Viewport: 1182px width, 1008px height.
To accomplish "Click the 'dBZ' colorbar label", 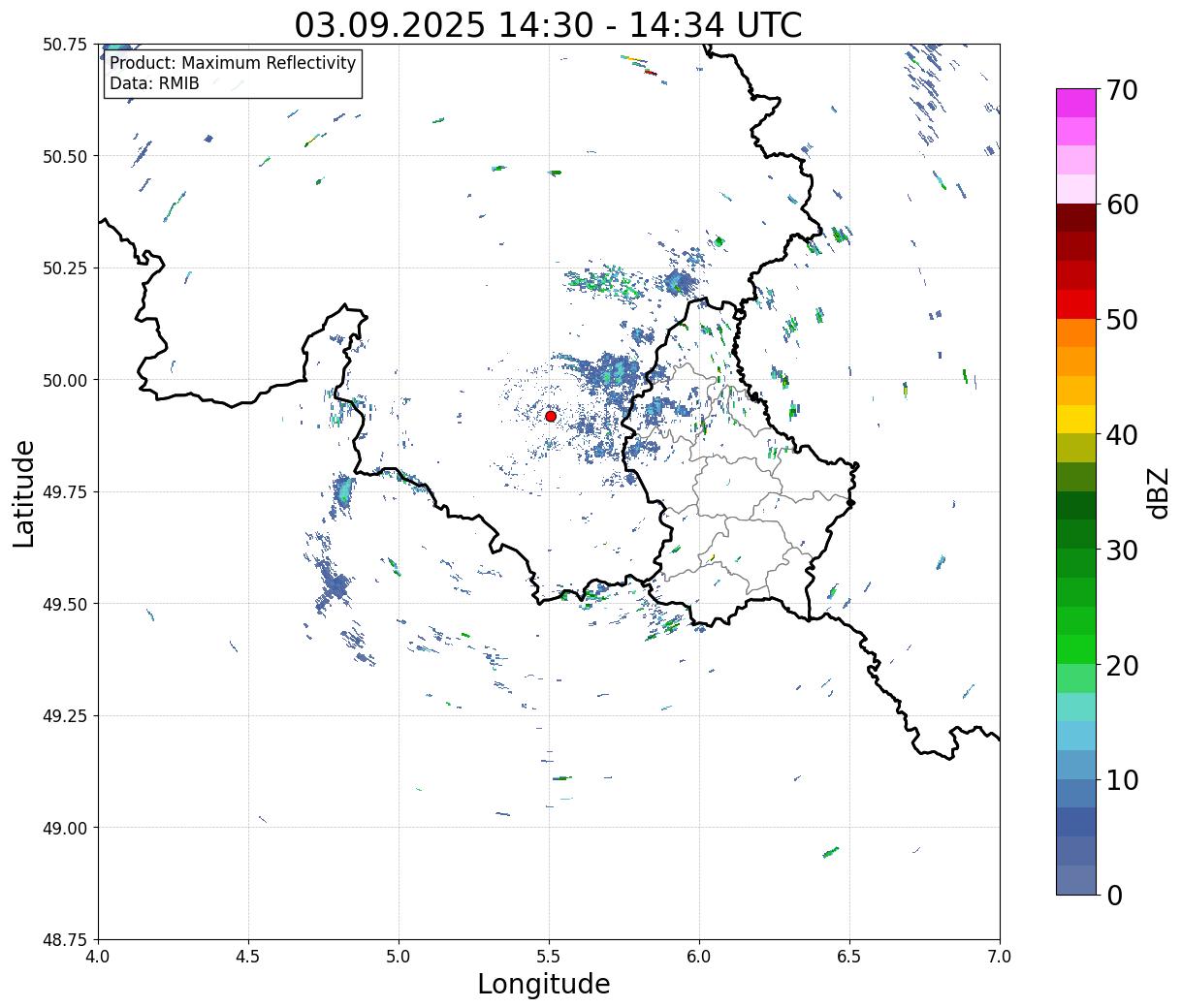I will [1158, 491].
